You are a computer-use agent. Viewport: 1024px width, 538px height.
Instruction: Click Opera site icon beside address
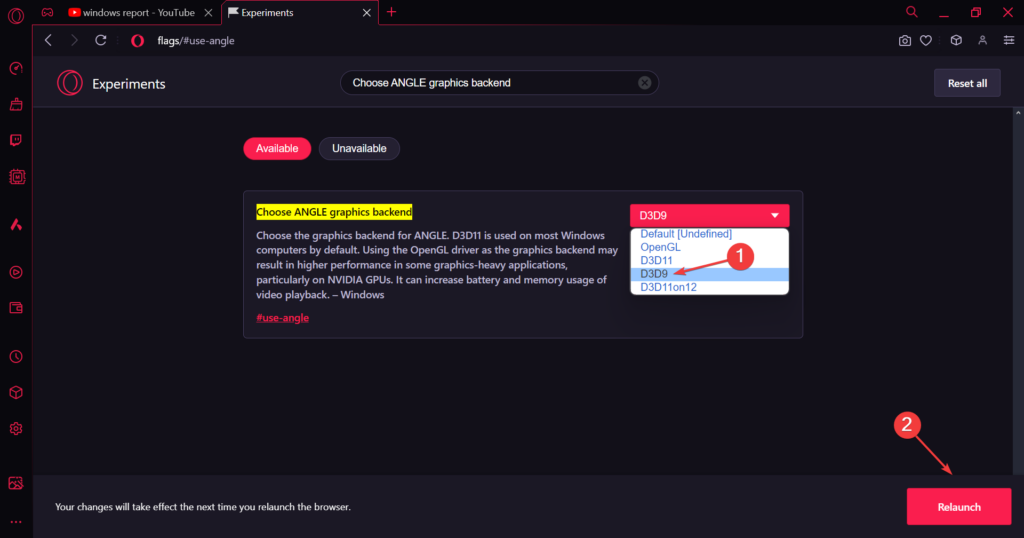tap(137, 40)
